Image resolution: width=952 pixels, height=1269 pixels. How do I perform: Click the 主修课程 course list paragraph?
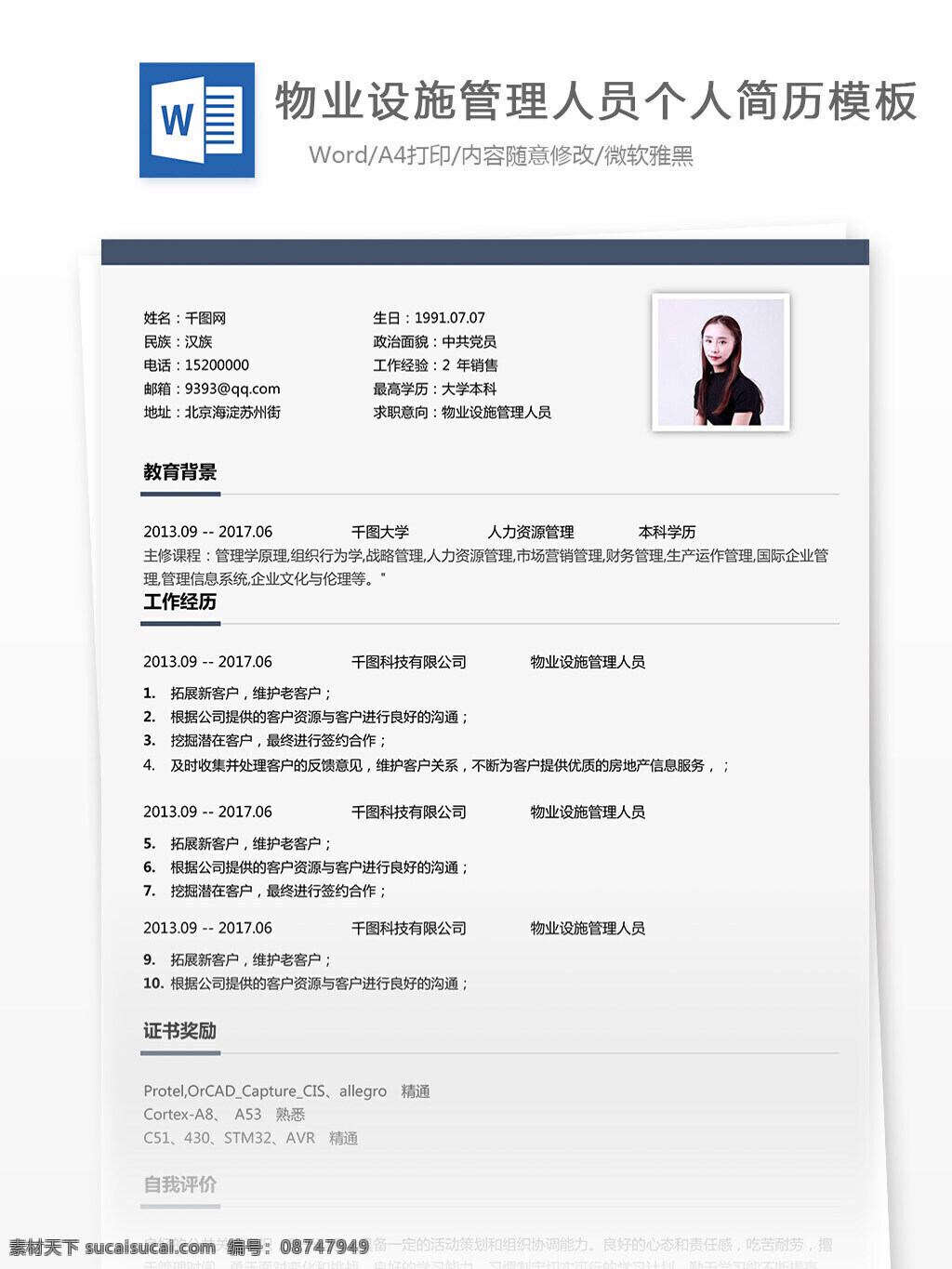(x=486, y=567)
